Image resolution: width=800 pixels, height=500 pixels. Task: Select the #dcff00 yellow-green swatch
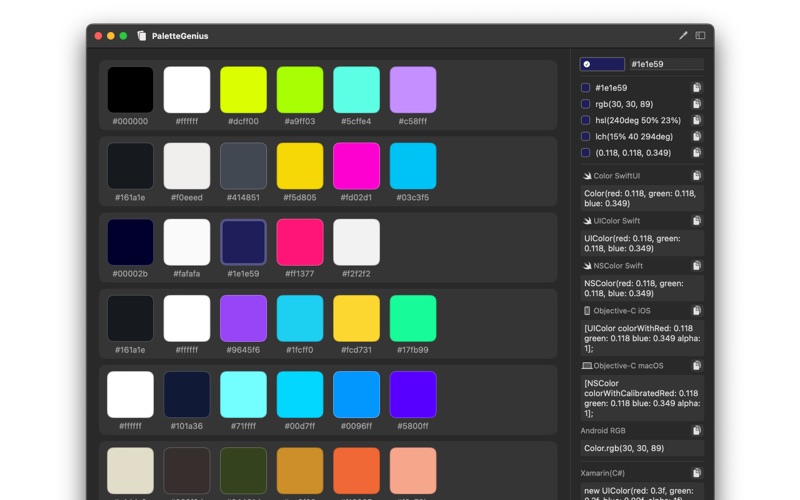coord(243,89)
